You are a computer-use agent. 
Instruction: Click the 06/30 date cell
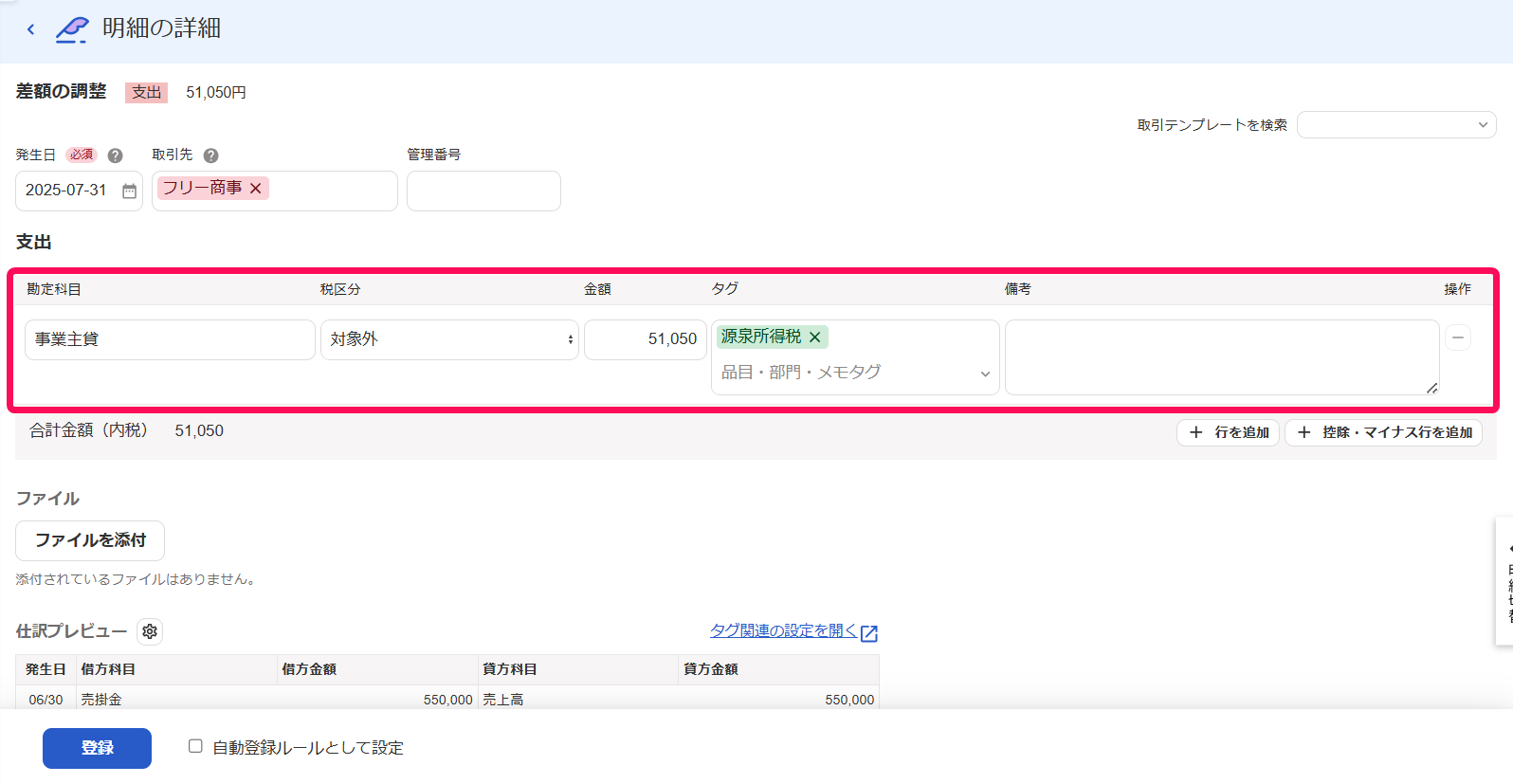[46, 700]
